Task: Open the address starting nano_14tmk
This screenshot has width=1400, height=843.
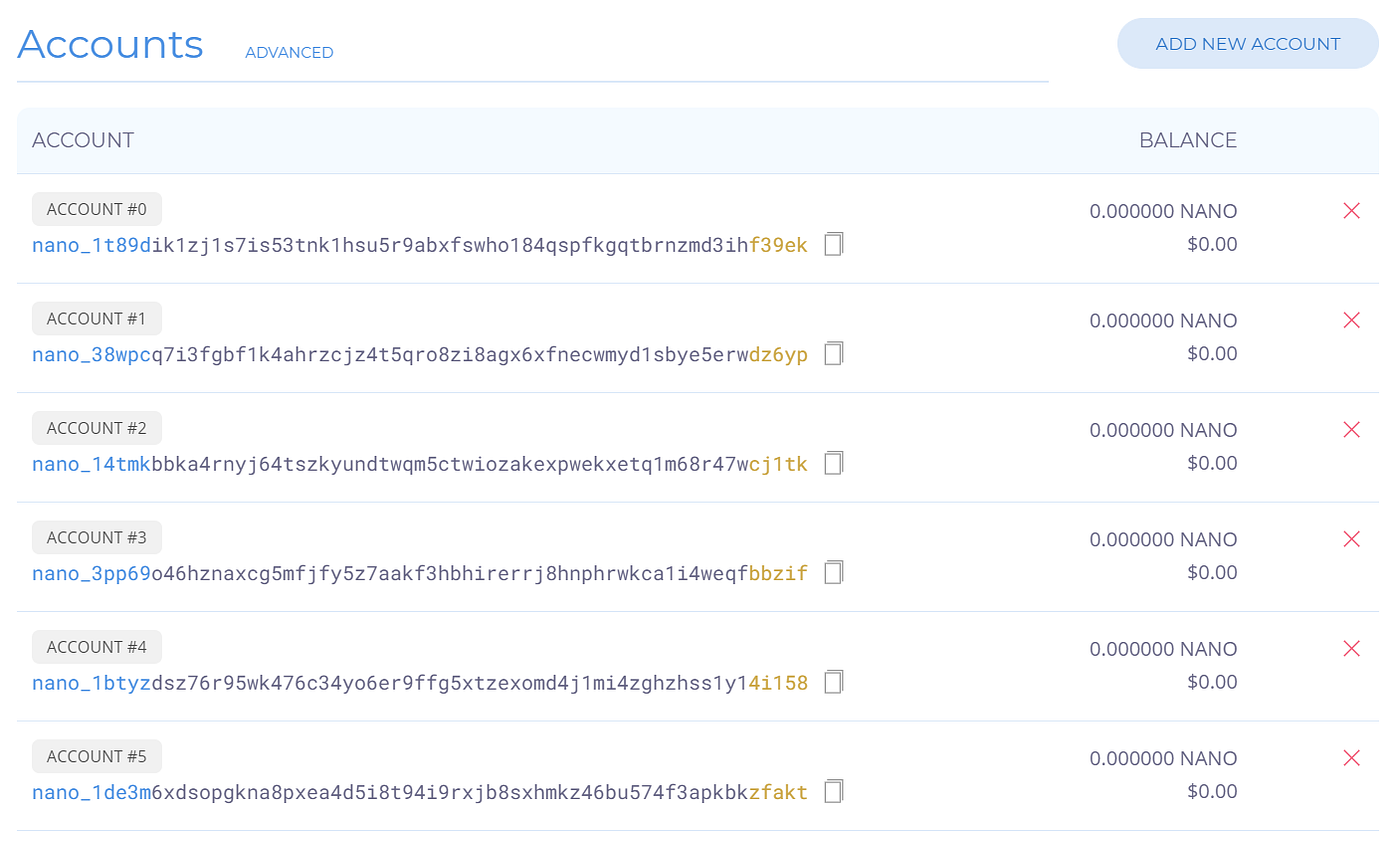Action: 420,464
